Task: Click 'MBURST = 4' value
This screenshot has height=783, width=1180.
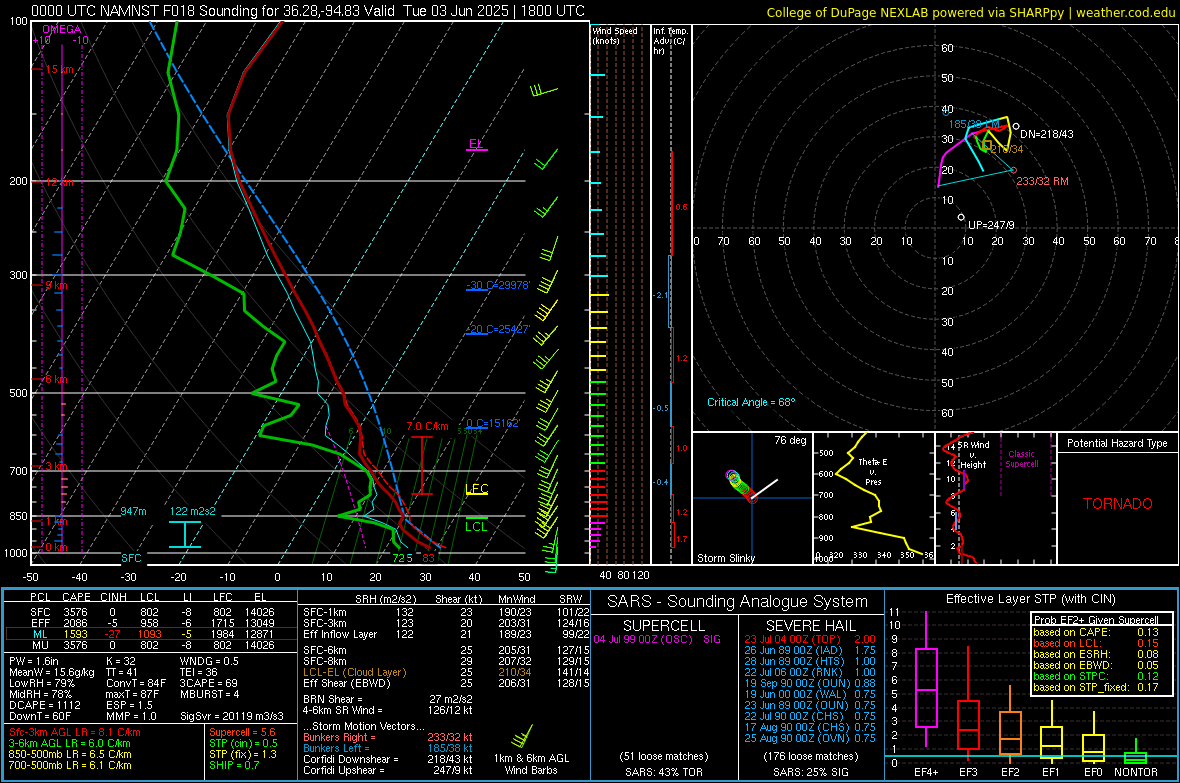Action: (x=209, y=694)
